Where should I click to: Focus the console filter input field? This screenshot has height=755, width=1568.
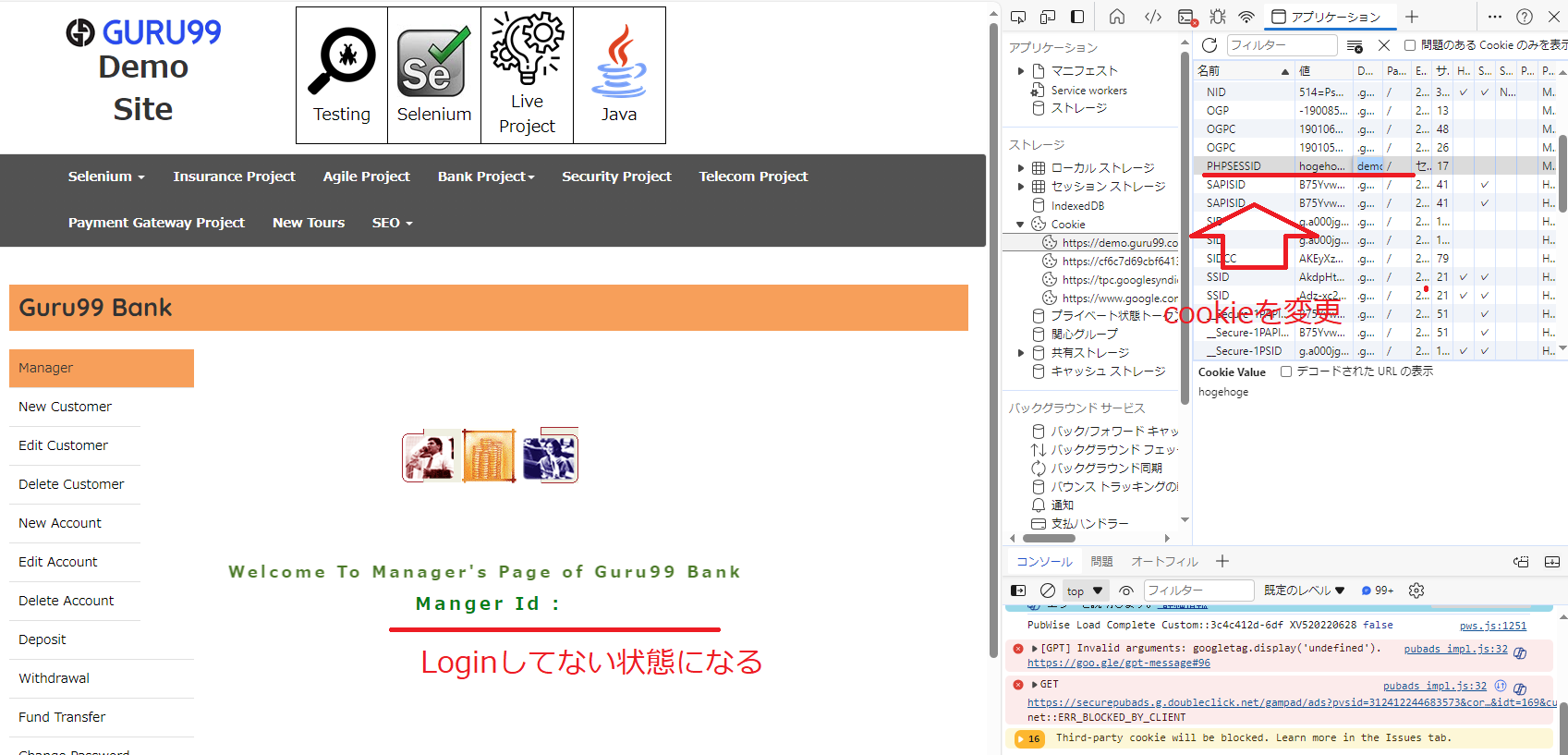point(1198,591)
